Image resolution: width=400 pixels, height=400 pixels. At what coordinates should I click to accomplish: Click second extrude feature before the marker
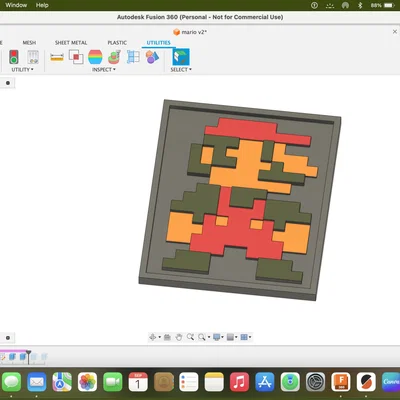click(x=23, y=357)
